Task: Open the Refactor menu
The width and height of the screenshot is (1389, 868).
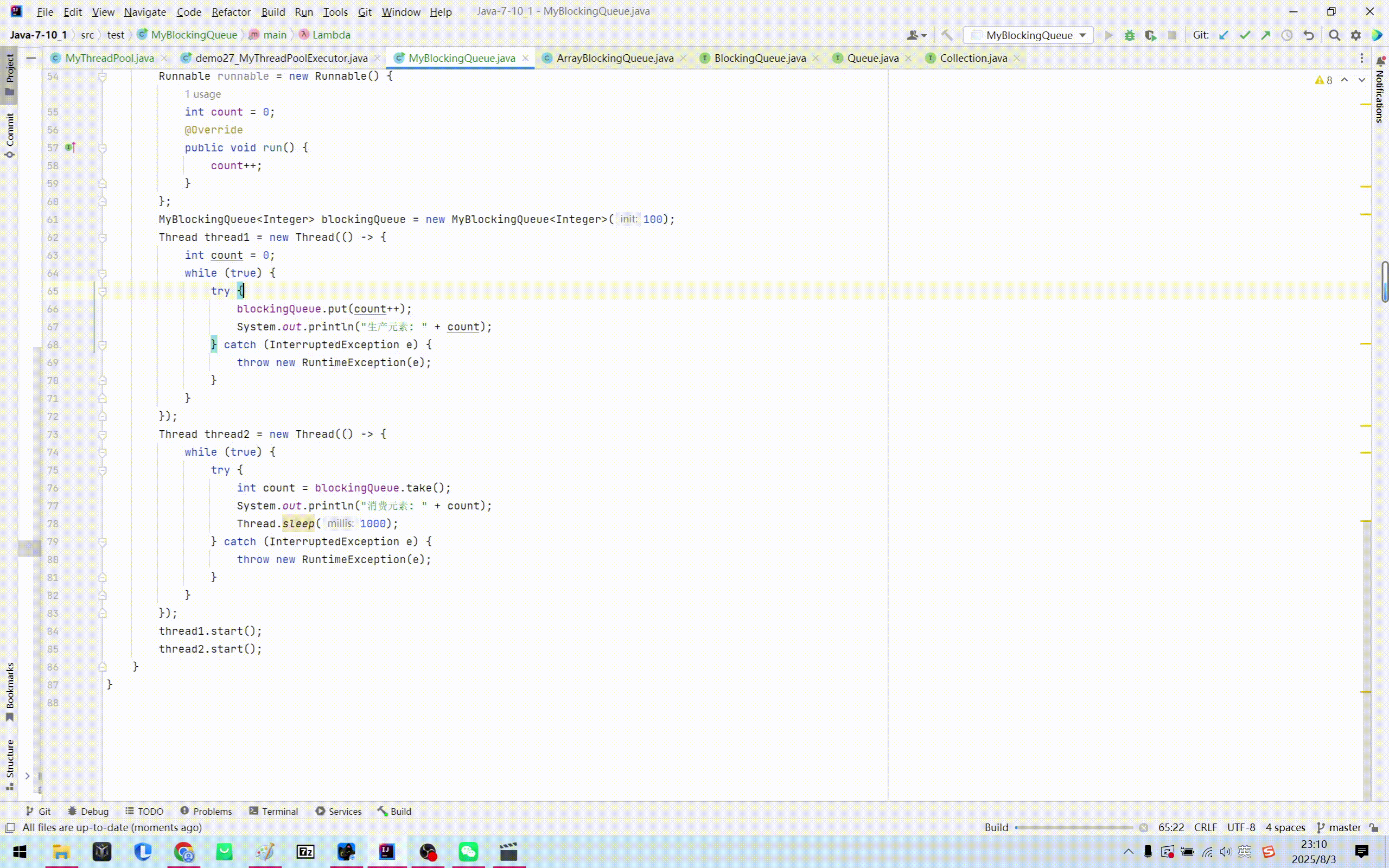Action: 231,11
